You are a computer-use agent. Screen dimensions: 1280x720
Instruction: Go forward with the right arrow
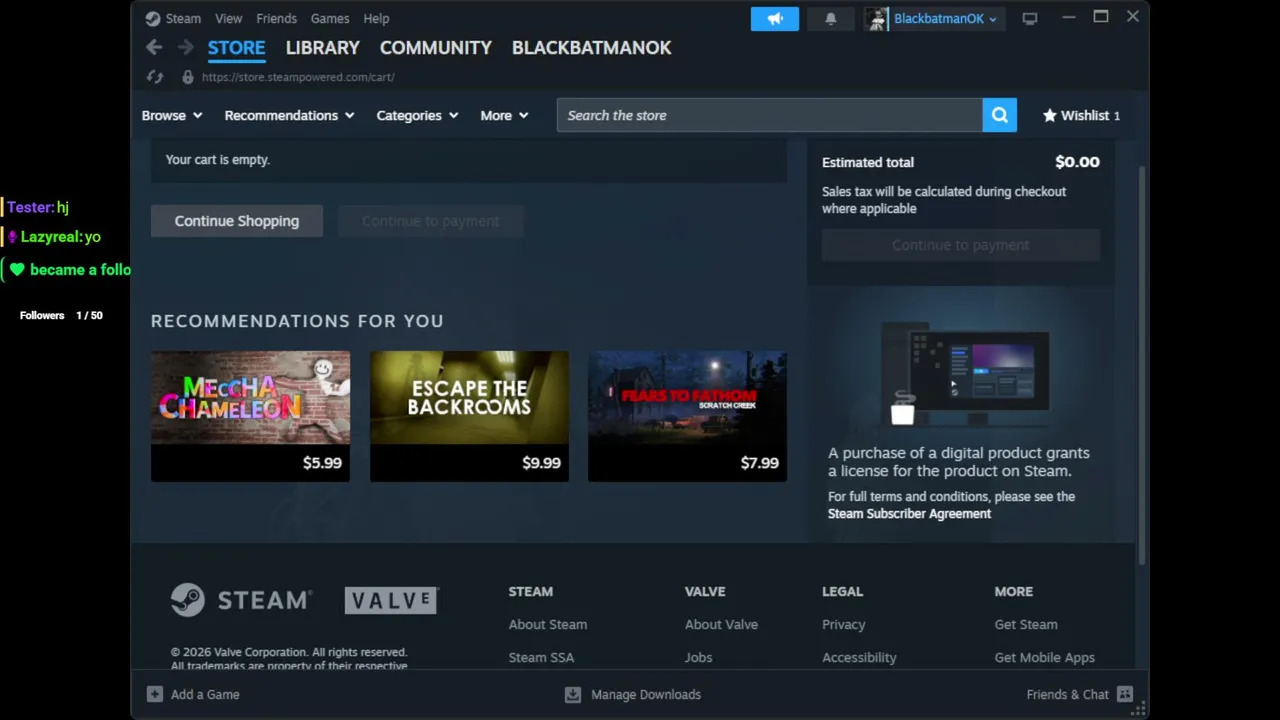[x=186, y=47]
